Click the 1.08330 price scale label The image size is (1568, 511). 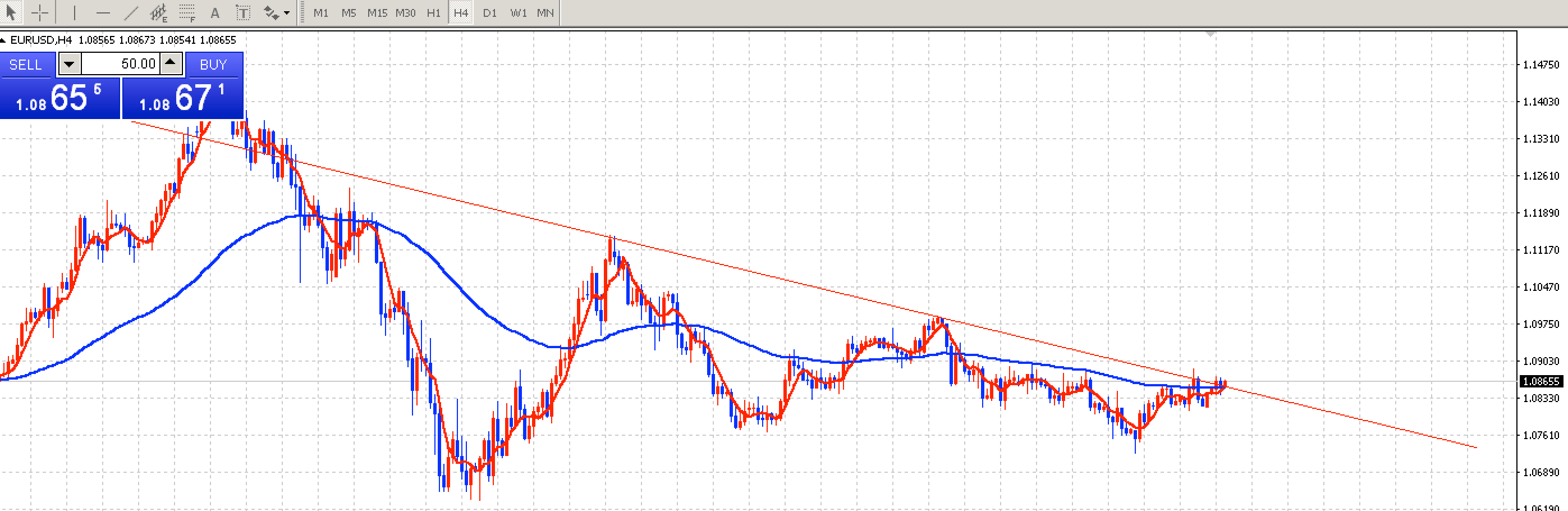click(x=1541, y=398)
